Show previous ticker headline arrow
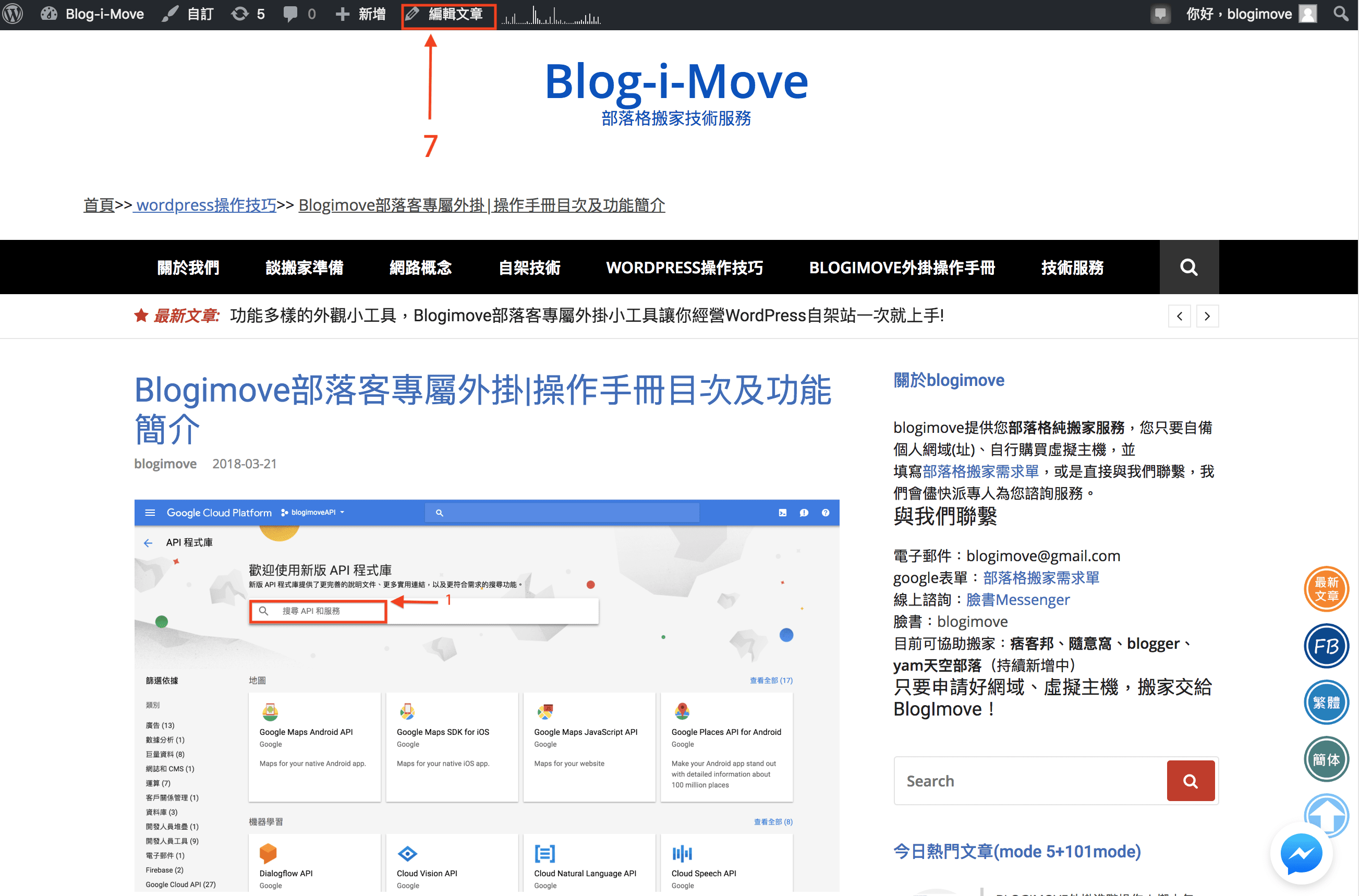The height and width of the screenshot is (896, 1359). 1179,316
